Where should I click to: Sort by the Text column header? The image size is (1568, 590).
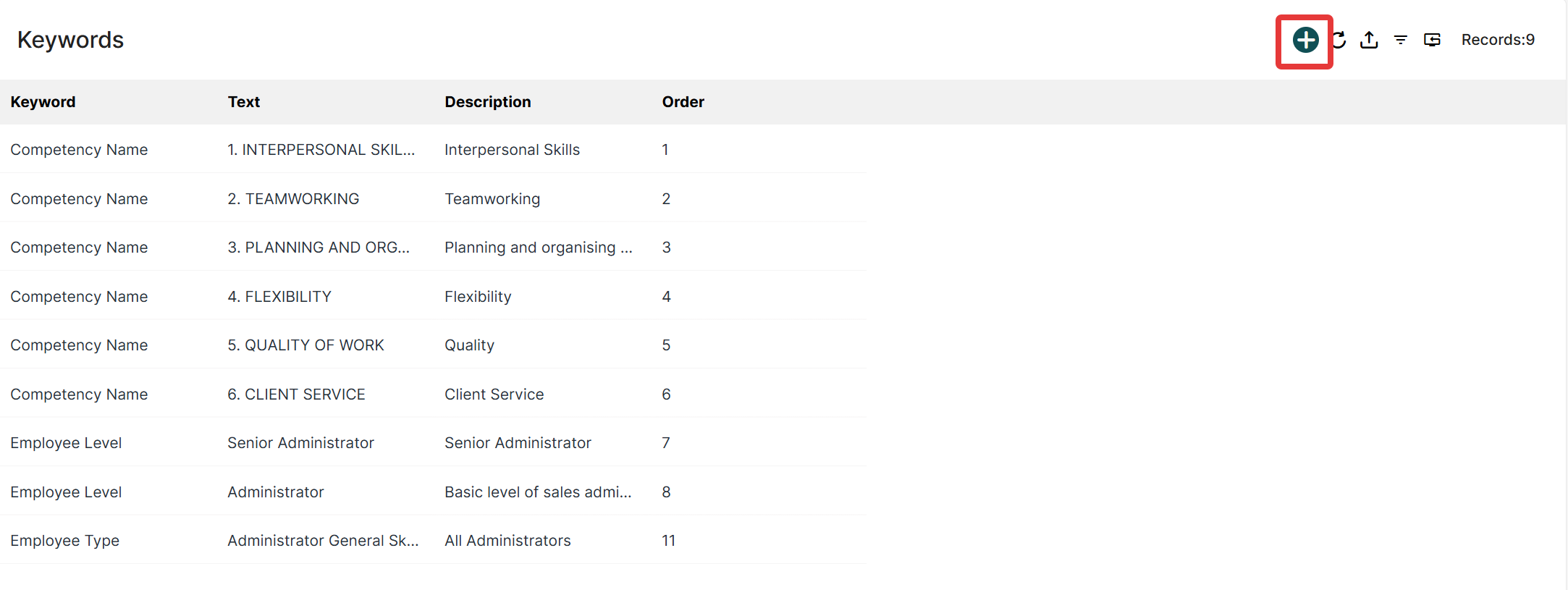244,102
